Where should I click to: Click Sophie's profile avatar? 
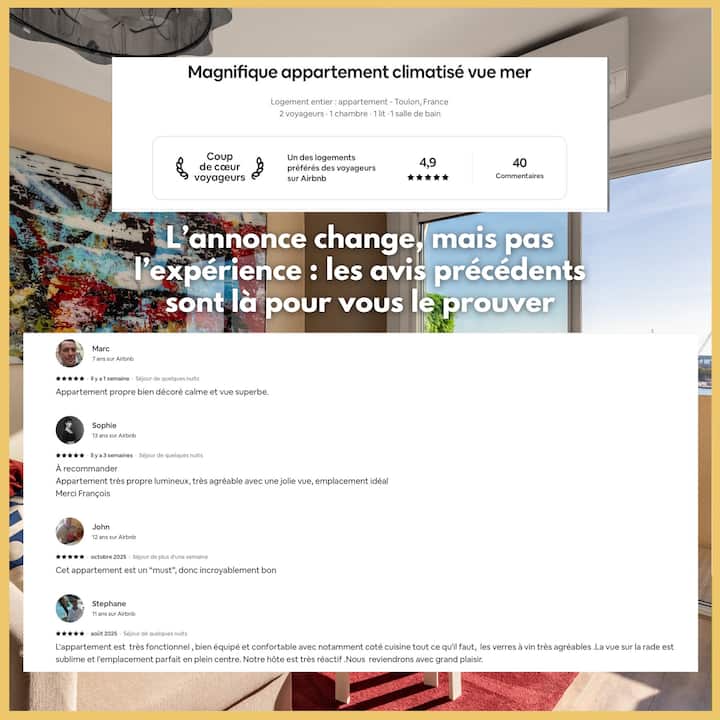click(x=69, y=430)
